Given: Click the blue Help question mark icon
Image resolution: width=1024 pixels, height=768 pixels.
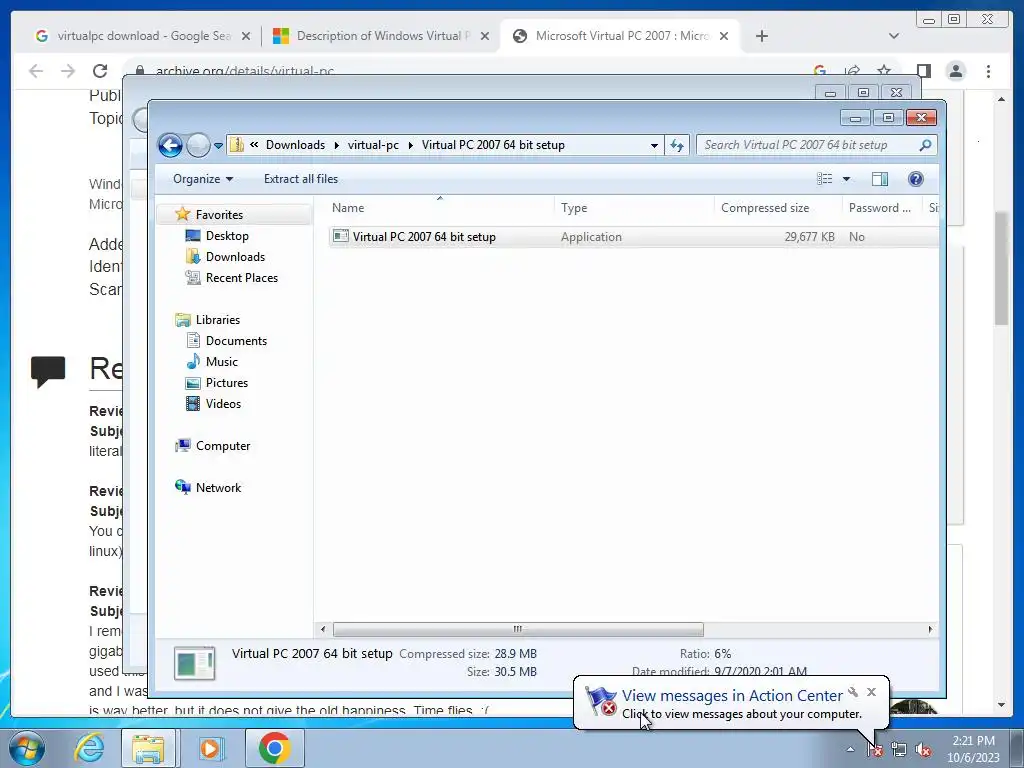Looking at the screenshot, I should tap(916, 179).
